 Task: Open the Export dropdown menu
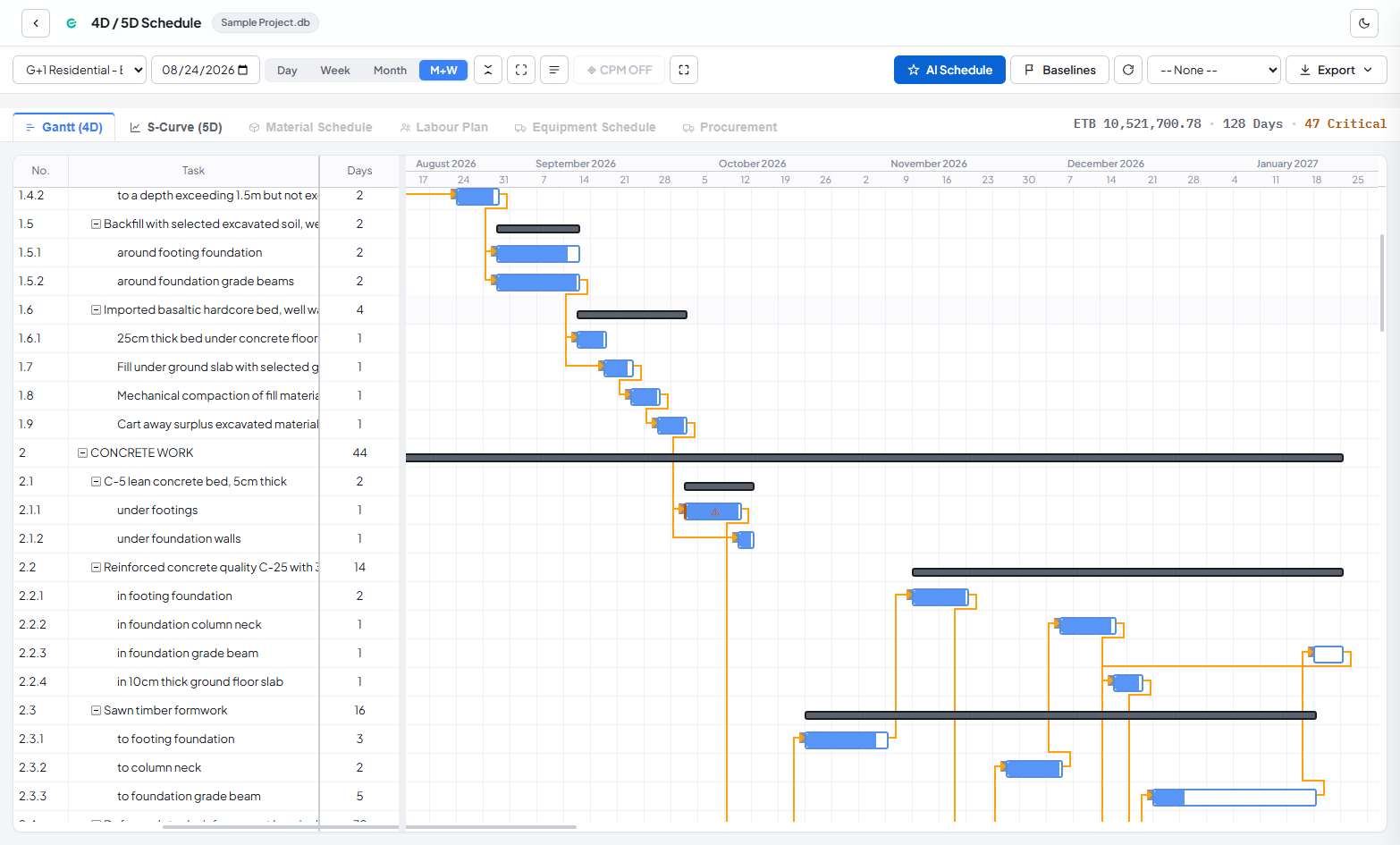coord(1336,70)
